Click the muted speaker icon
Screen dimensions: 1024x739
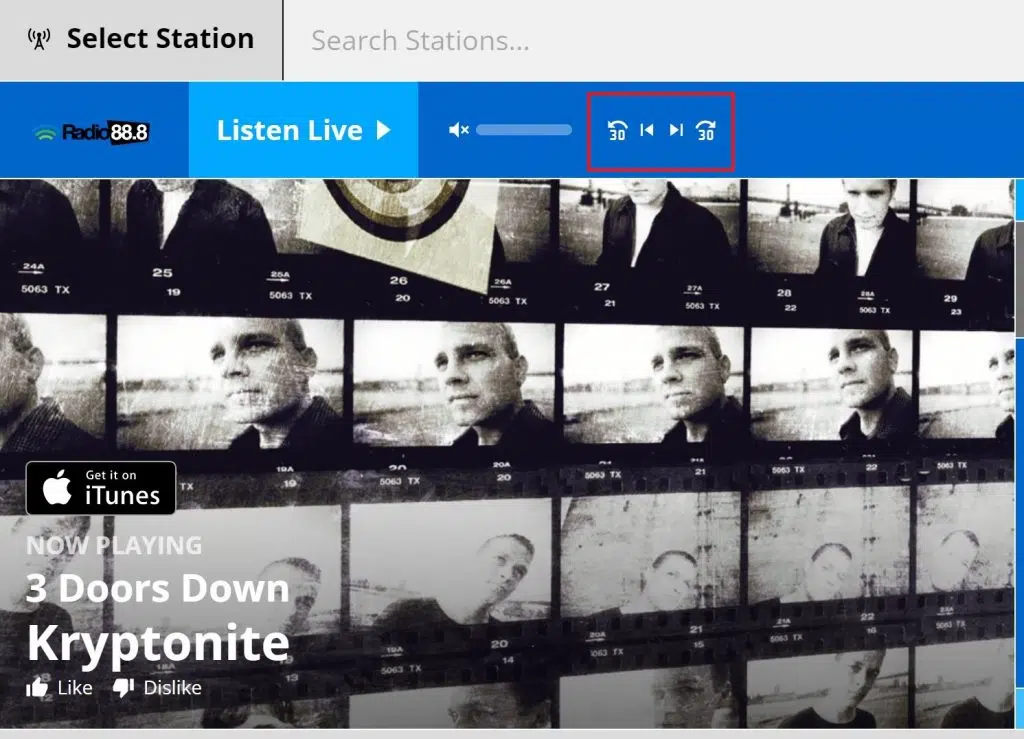(458, 130)
